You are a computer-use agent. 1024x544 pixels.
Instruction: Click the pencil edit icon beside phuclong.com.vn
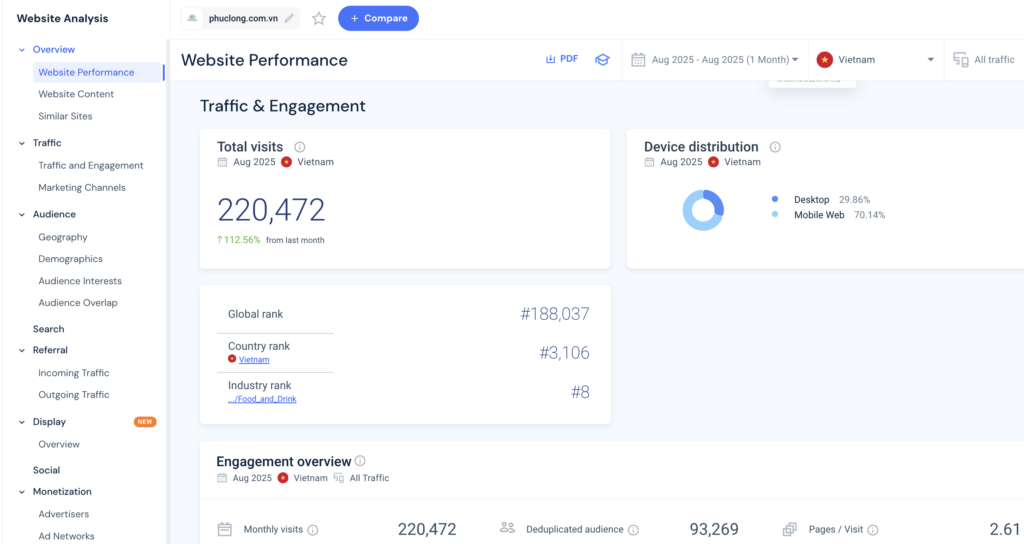pos(290,18)
